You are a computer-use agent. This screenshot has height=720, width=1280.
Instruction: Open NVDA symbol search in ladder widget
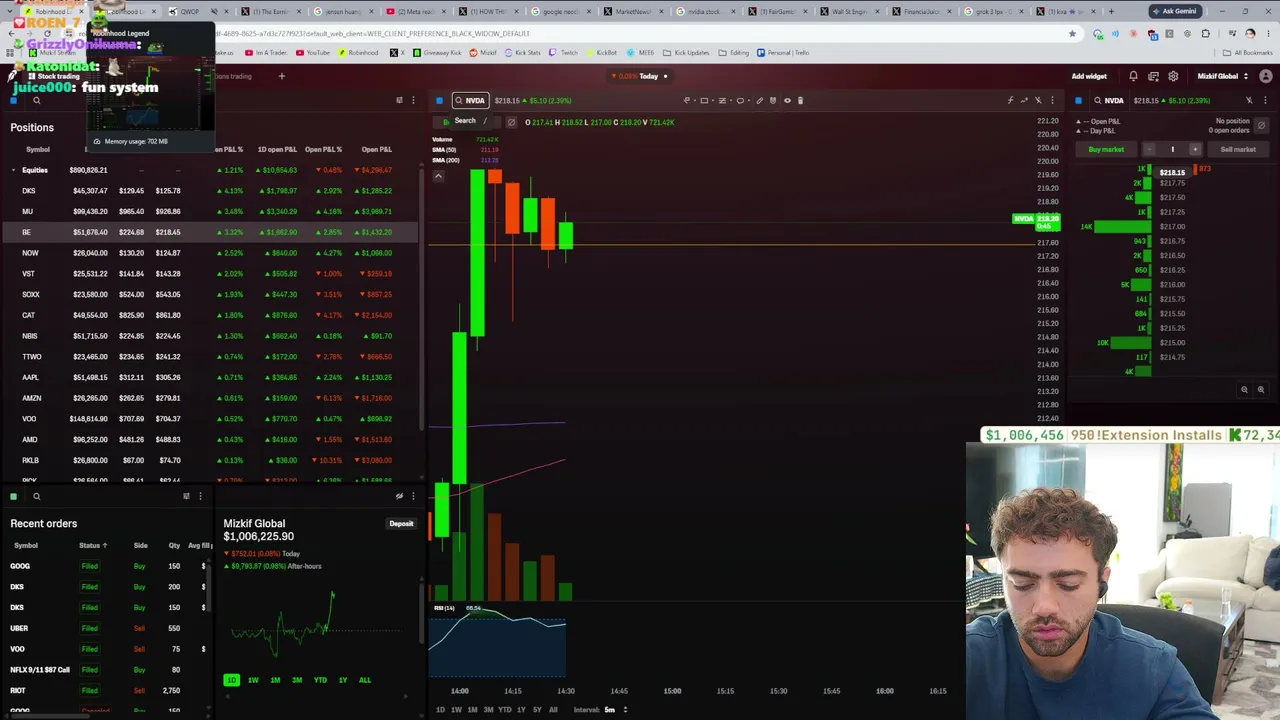(1109, 100)
